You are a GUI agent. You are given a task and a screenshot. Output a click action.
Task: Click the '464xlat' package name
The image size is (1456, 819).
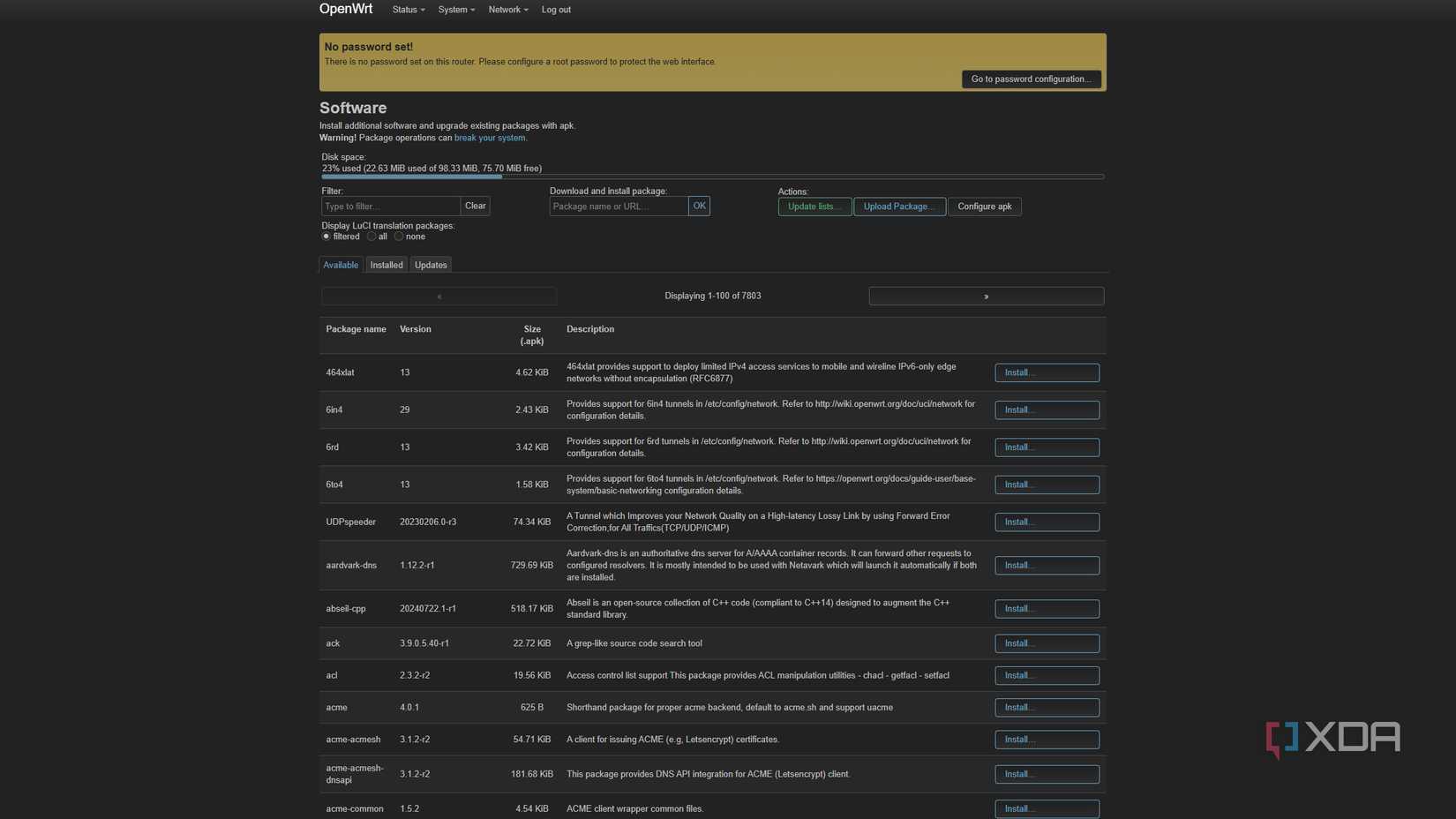click(340, 372)
